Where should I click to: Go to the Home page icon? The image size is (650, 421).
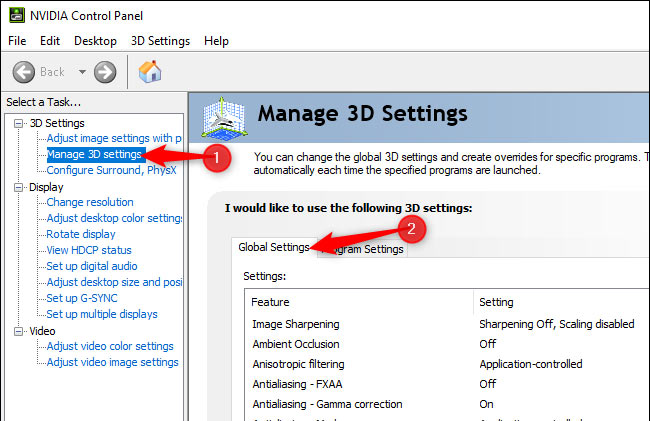point(150,72)
